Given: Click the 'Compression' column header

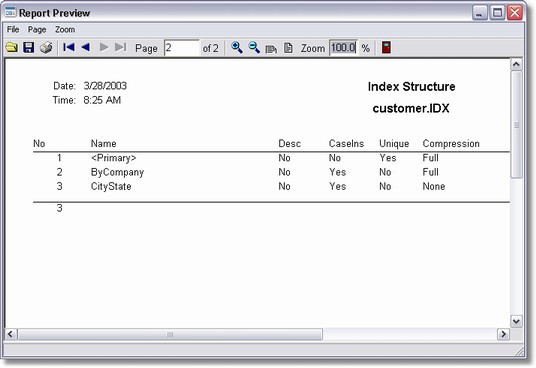Looking at the screenshot, I should tap(451, 144).
